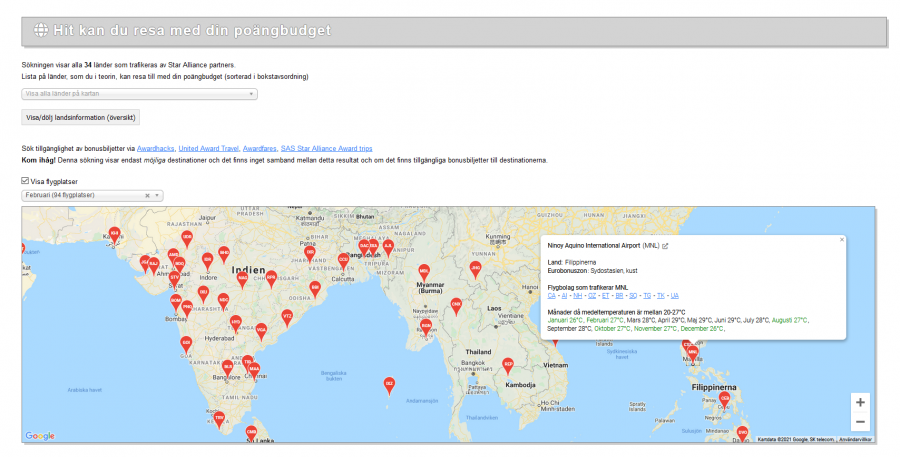900x457 pixels.
Task: Select the IXZ marker on Andaman islands
Action: pos(390,384)
